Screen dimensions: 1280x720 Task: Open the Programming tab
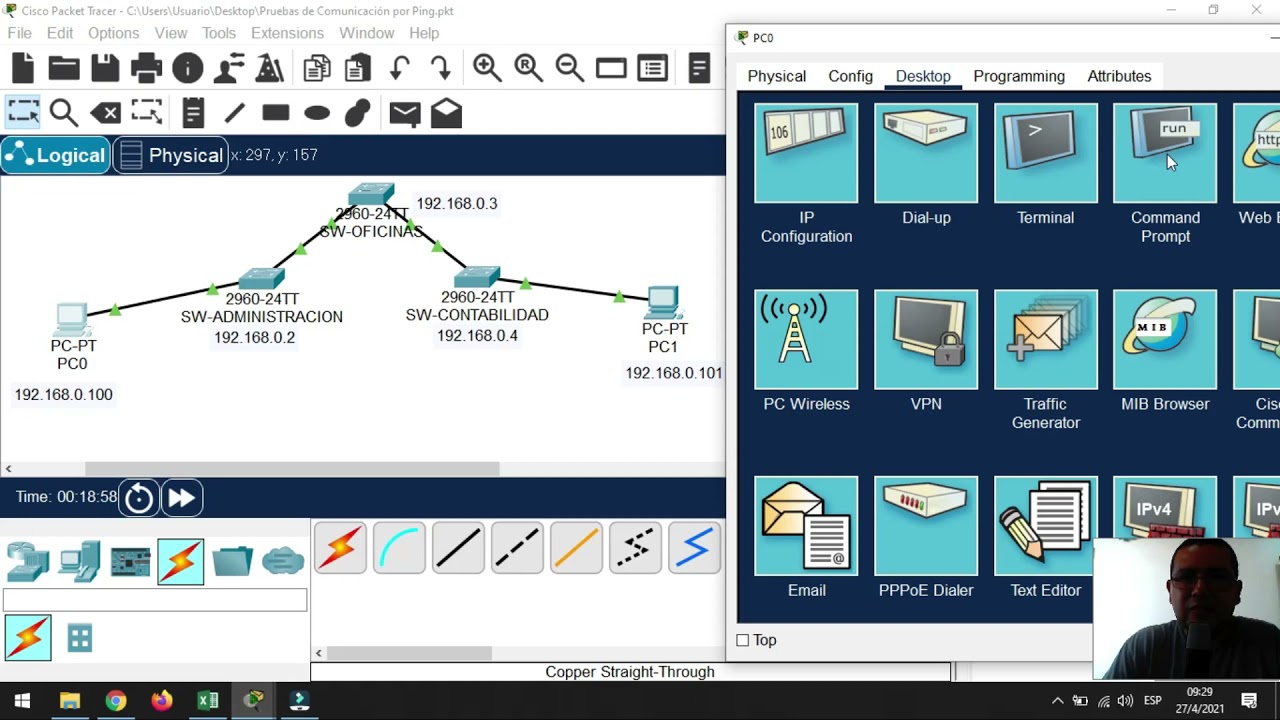click(1019, 76)
